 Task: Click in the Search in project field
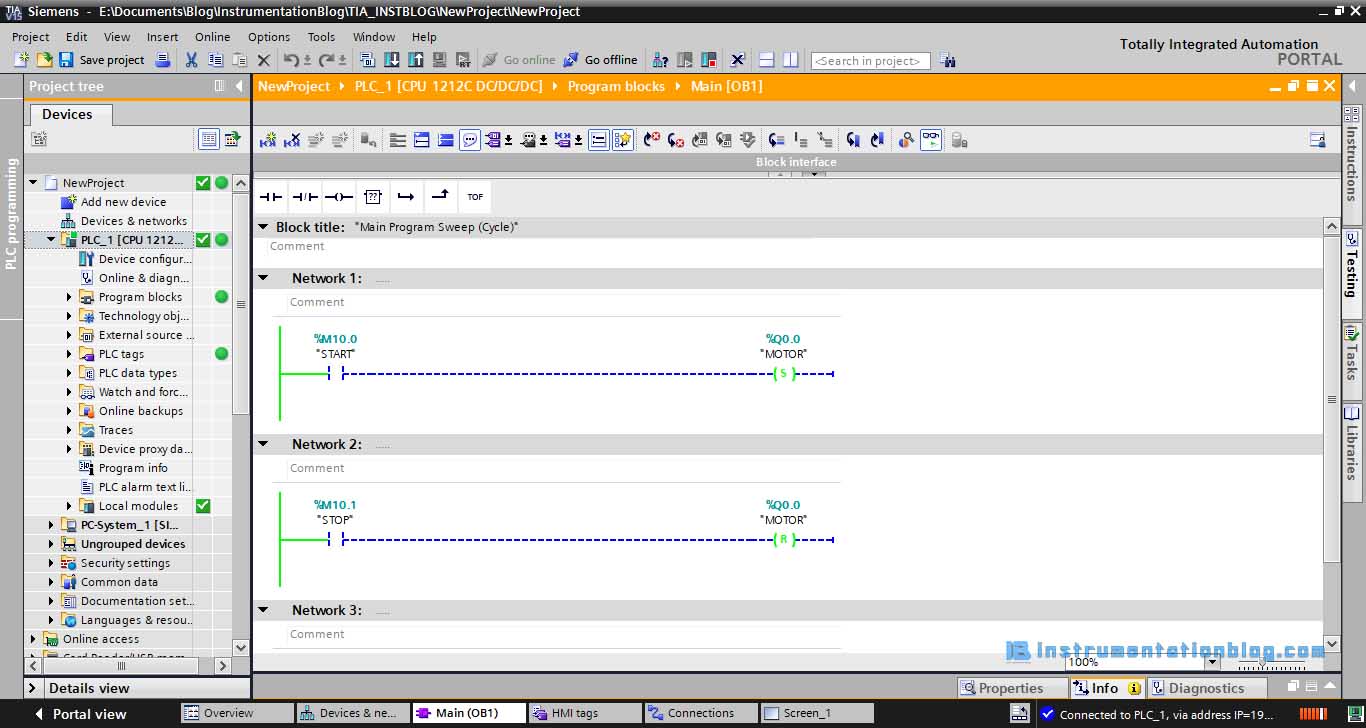(x=870, y=61)
